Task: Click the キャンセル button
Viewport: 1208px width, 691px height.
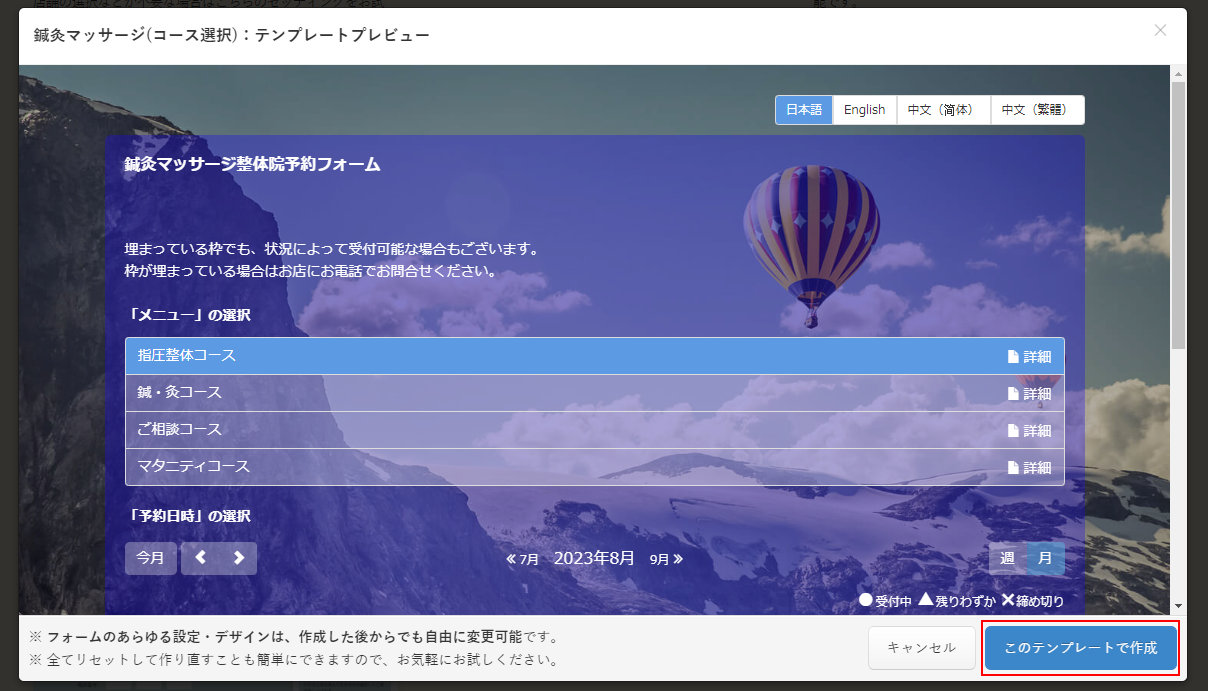Action: [x=921, y=648]
